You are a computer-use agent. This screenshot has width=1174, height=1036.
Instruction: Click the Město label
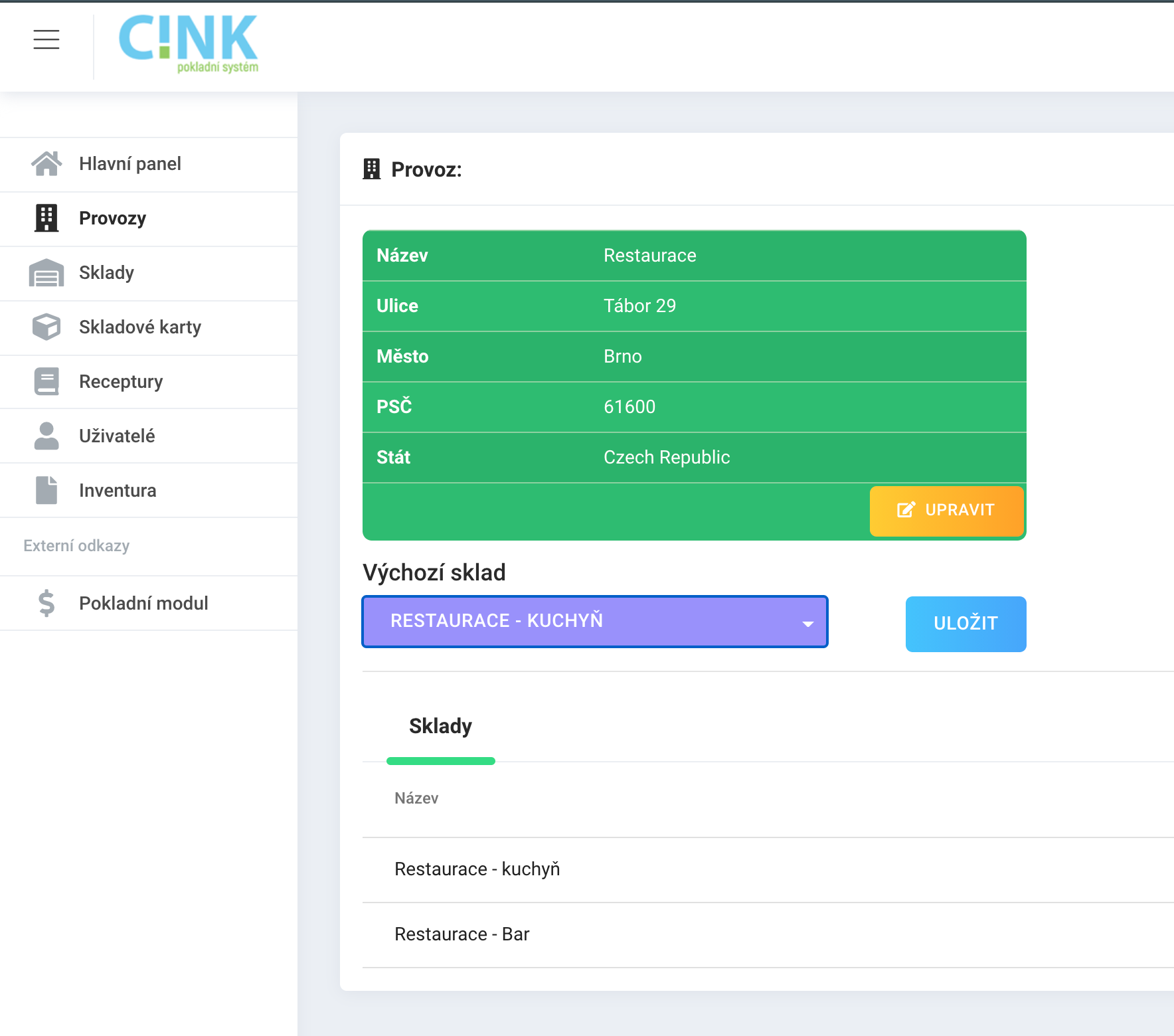tap(402, 357)
